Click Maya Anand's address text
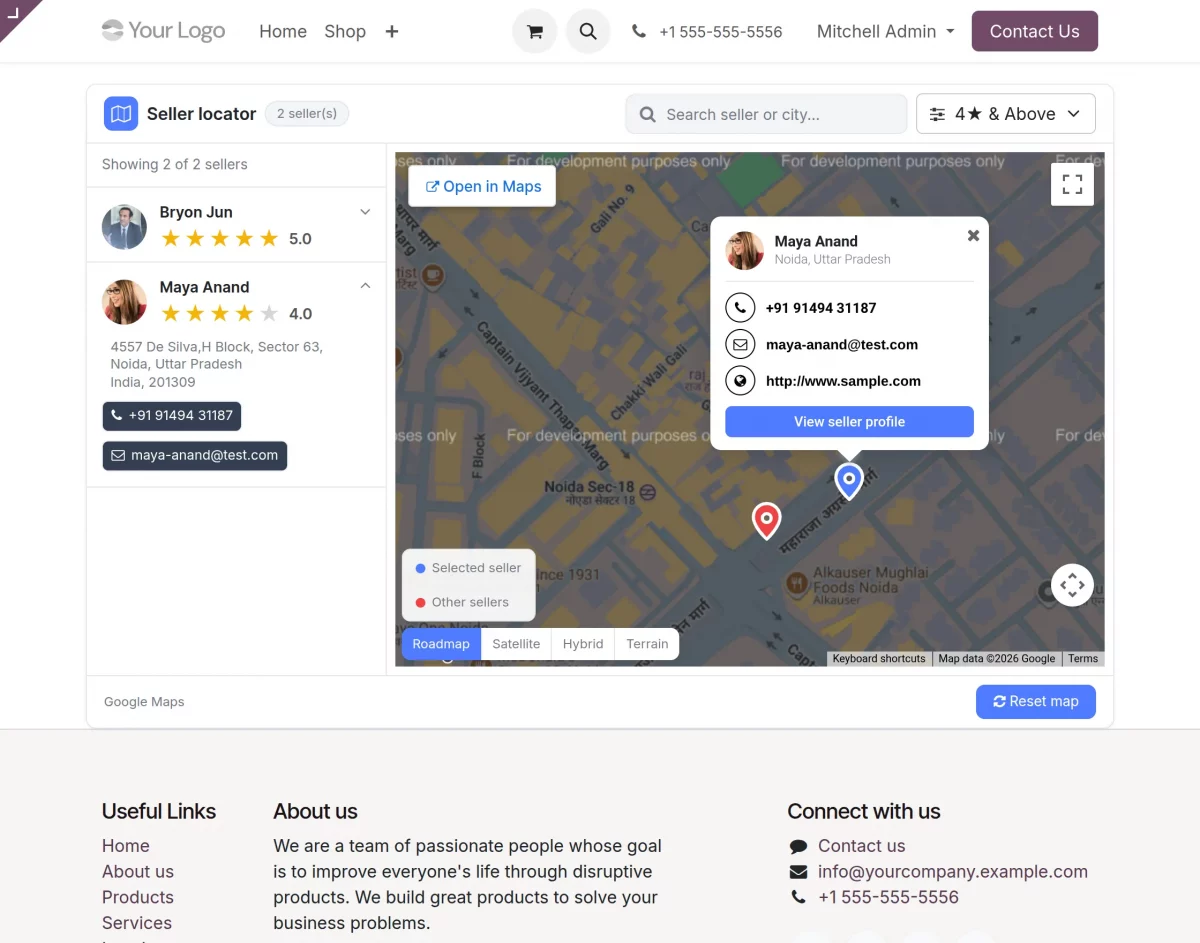1200x943 pixels. (217, 364)
